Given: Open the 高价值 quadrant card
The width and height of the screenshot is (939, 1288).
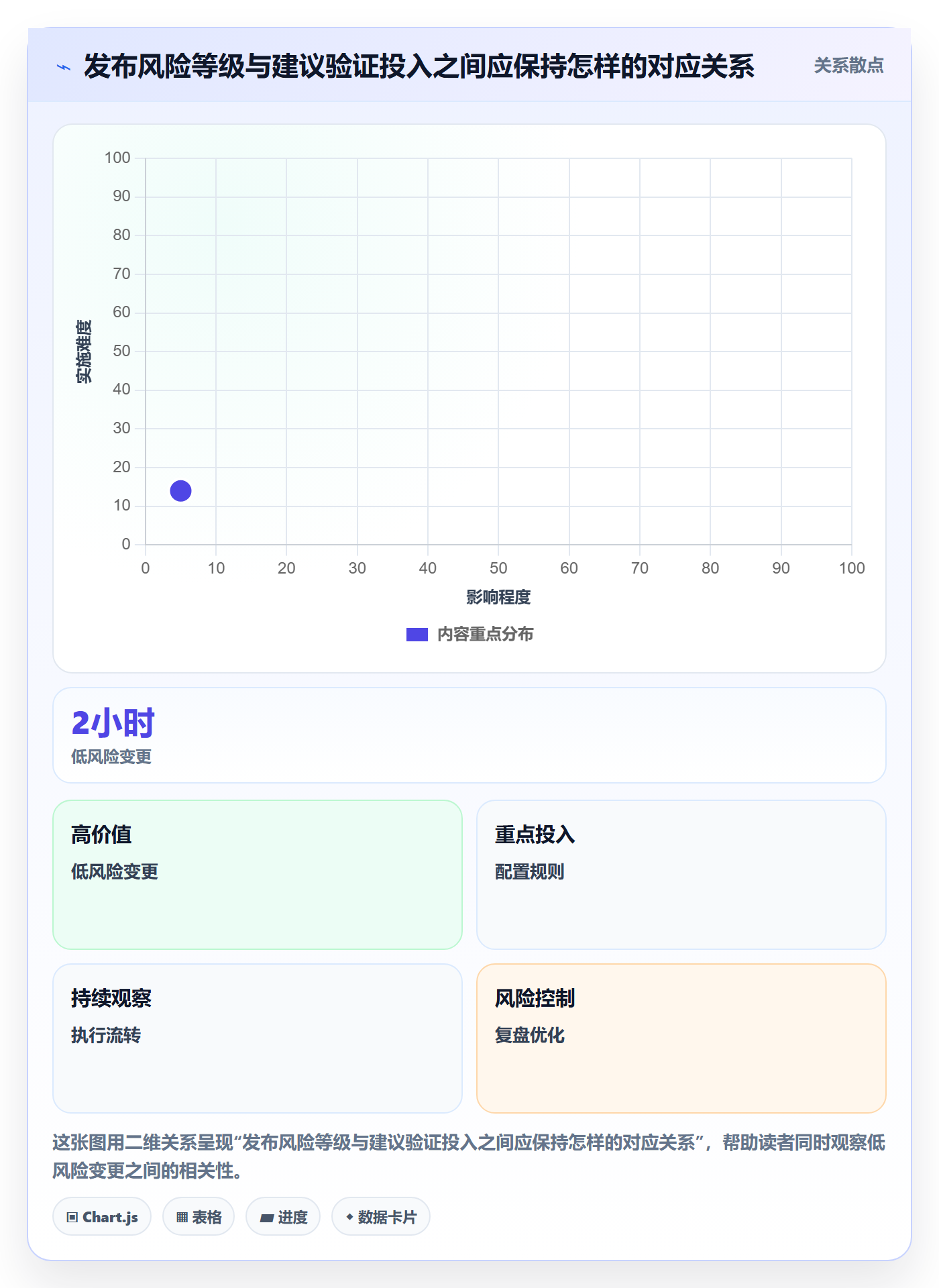Looking at the screenshot, I should pyautogui.click(x=258, y=875).
